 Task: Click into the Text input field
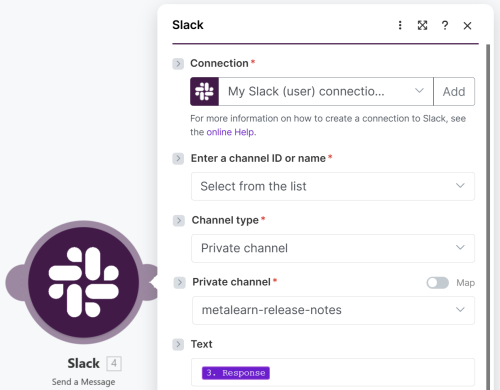pyautogui.click(x=333, y=372)
